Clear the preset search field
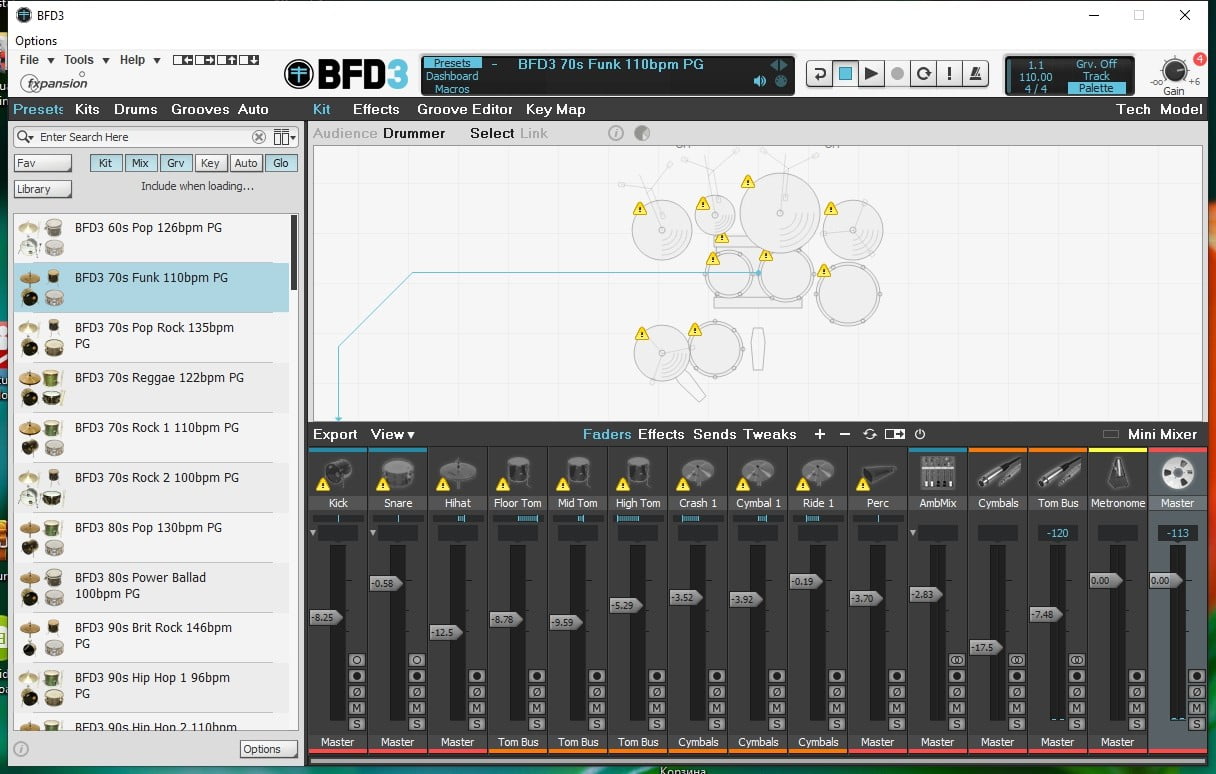1216x774 pixels. pyautogui.click(x=259, y=137)
